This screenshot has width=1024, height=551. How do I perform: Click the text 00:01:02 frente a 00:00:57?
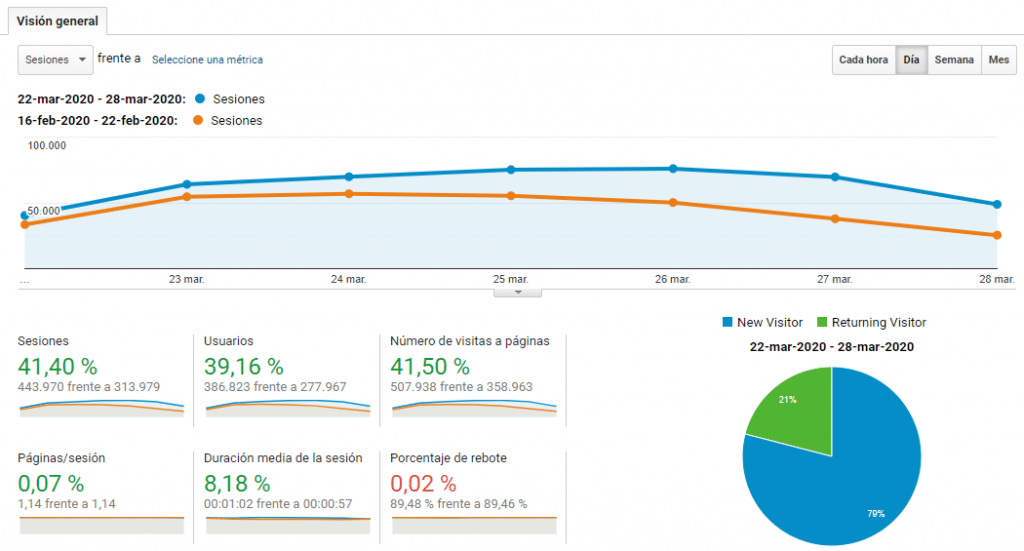[278, 504]
